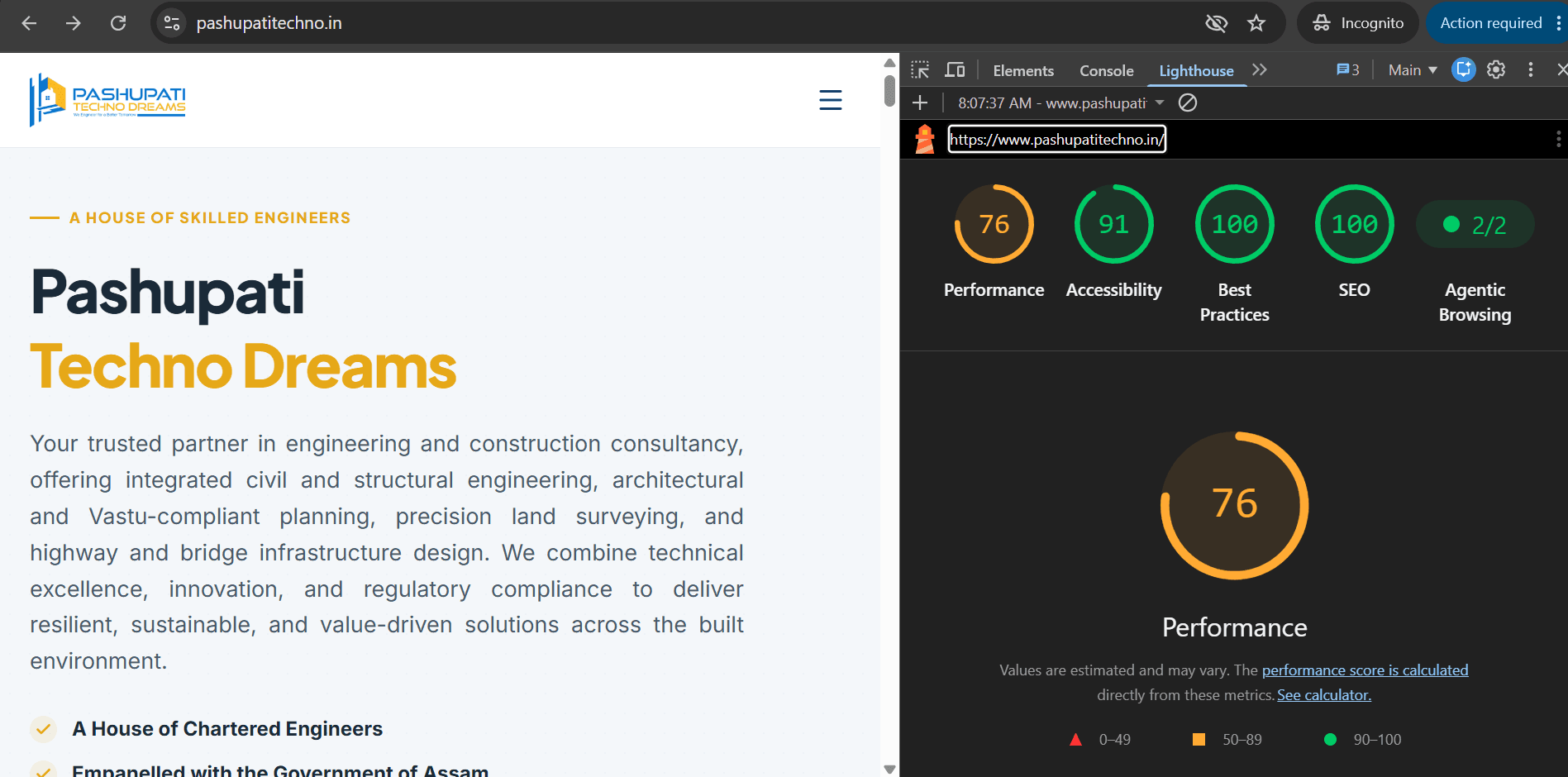Click the scrollbar up arrow
This screenshot has width=1568, height=777.
[889, 63]
